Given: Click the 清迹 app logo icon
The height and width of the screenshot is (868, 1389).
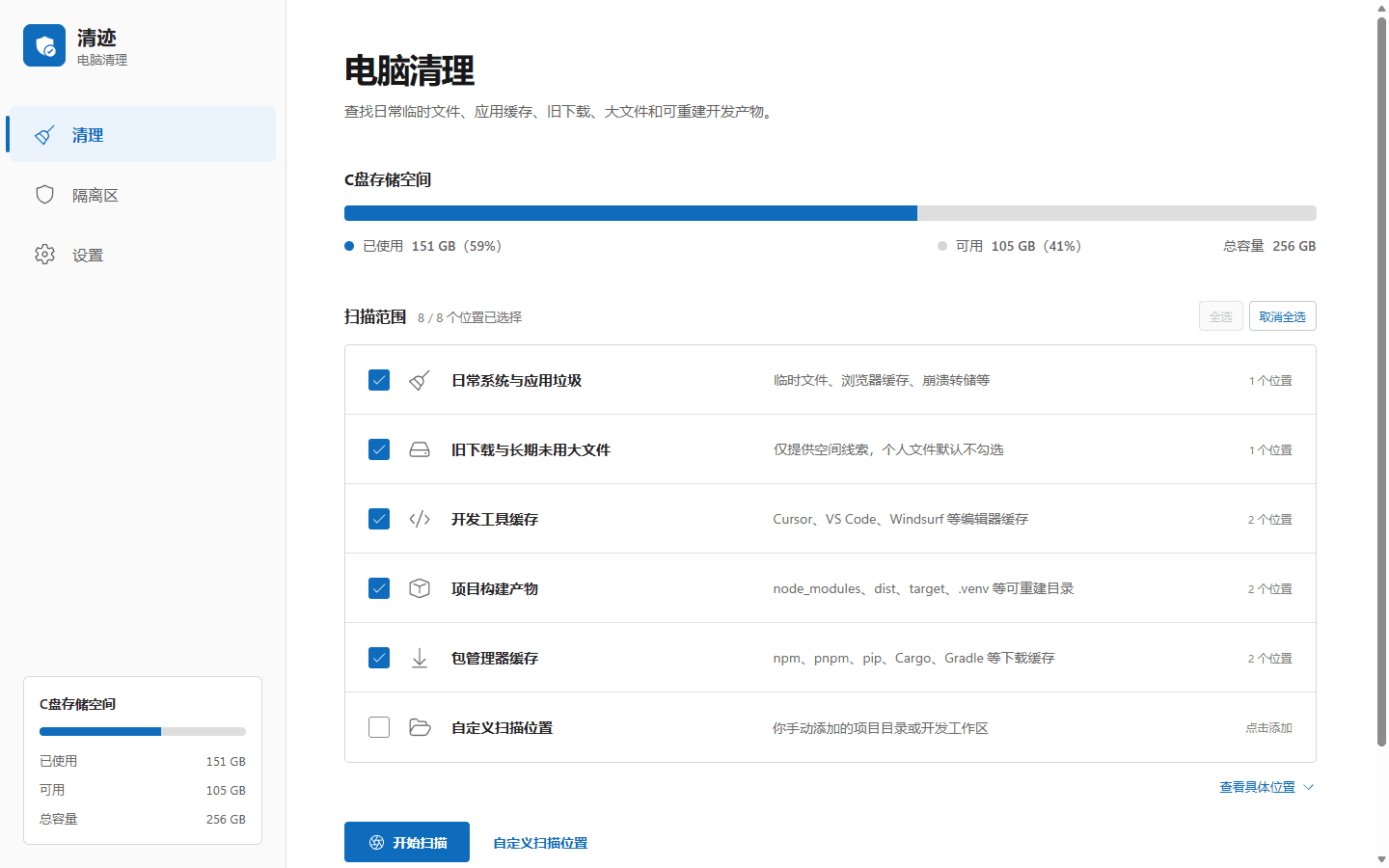Looking at the screenshot, I should pos(44,45).
